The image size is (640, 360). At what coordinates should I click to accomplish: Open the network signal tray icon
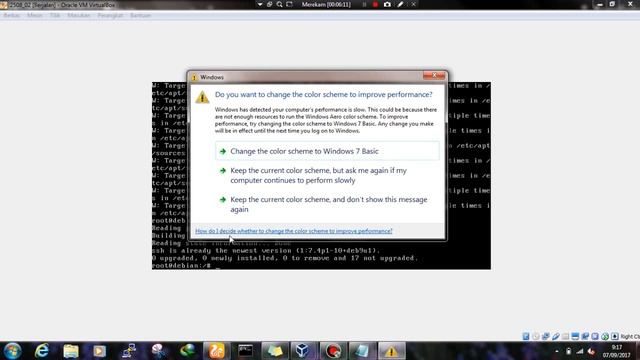(580, 351)
